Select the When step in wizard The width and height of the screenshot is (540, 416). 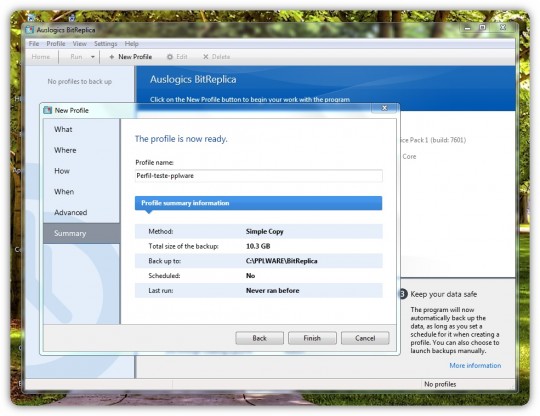point(82,191)
